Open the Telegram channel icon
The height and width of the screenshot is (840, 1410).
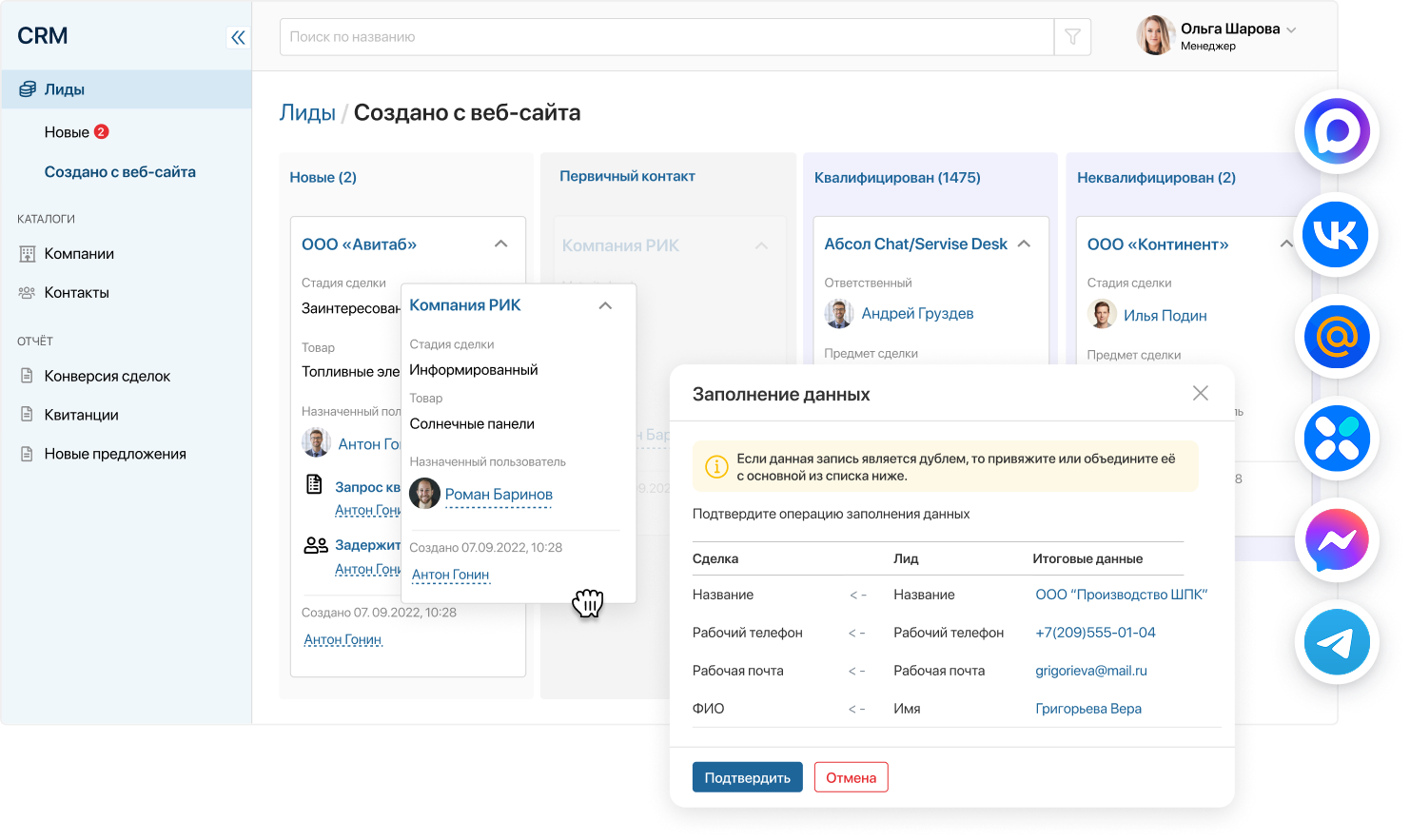(x=1336, y=642)
